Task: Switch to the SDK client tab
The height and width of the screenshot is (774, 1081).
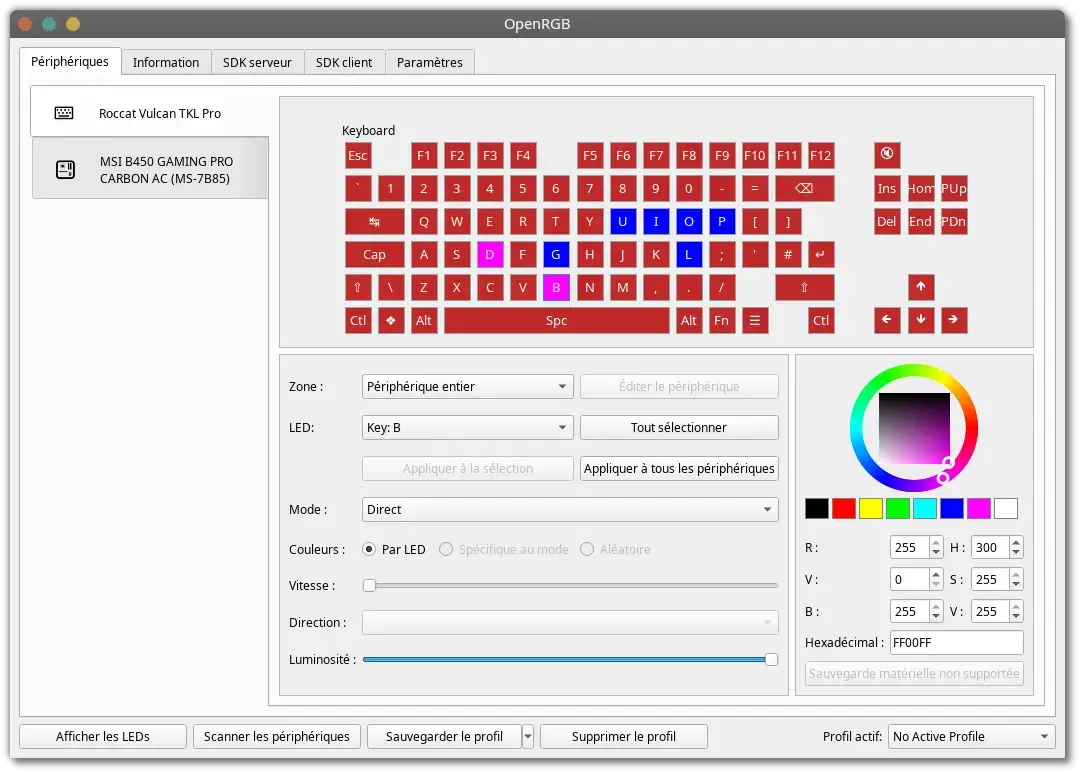Action: click(x=344, y=62)
